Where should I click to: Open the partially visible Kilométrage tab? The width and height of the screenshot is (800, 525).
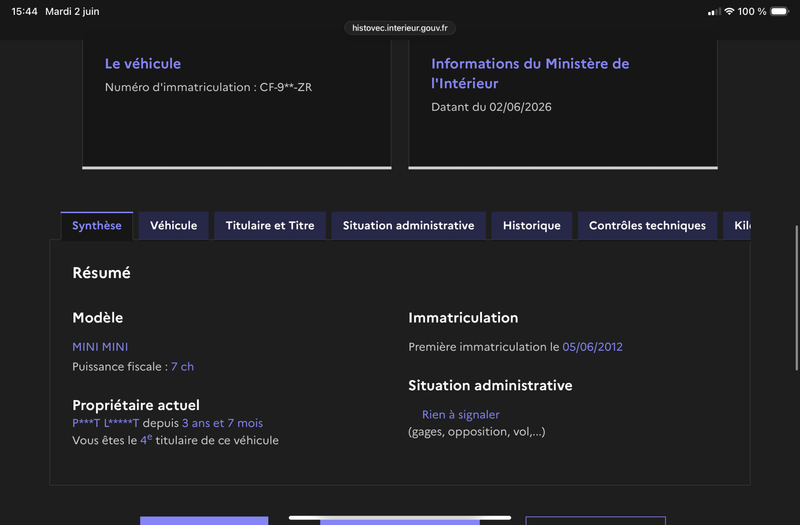click(737, 226)
